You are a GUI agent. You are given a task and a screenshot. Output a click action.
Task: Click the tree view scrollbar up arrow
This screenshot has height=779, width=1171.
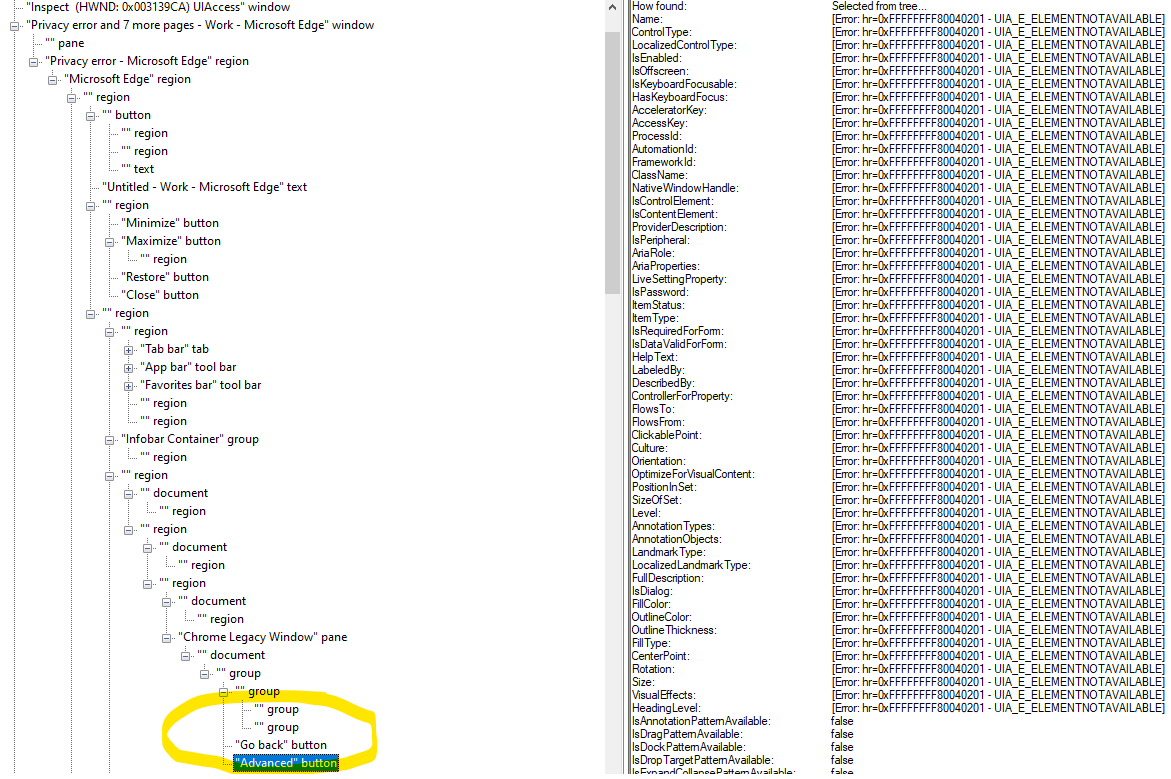[x=612, y=7]
